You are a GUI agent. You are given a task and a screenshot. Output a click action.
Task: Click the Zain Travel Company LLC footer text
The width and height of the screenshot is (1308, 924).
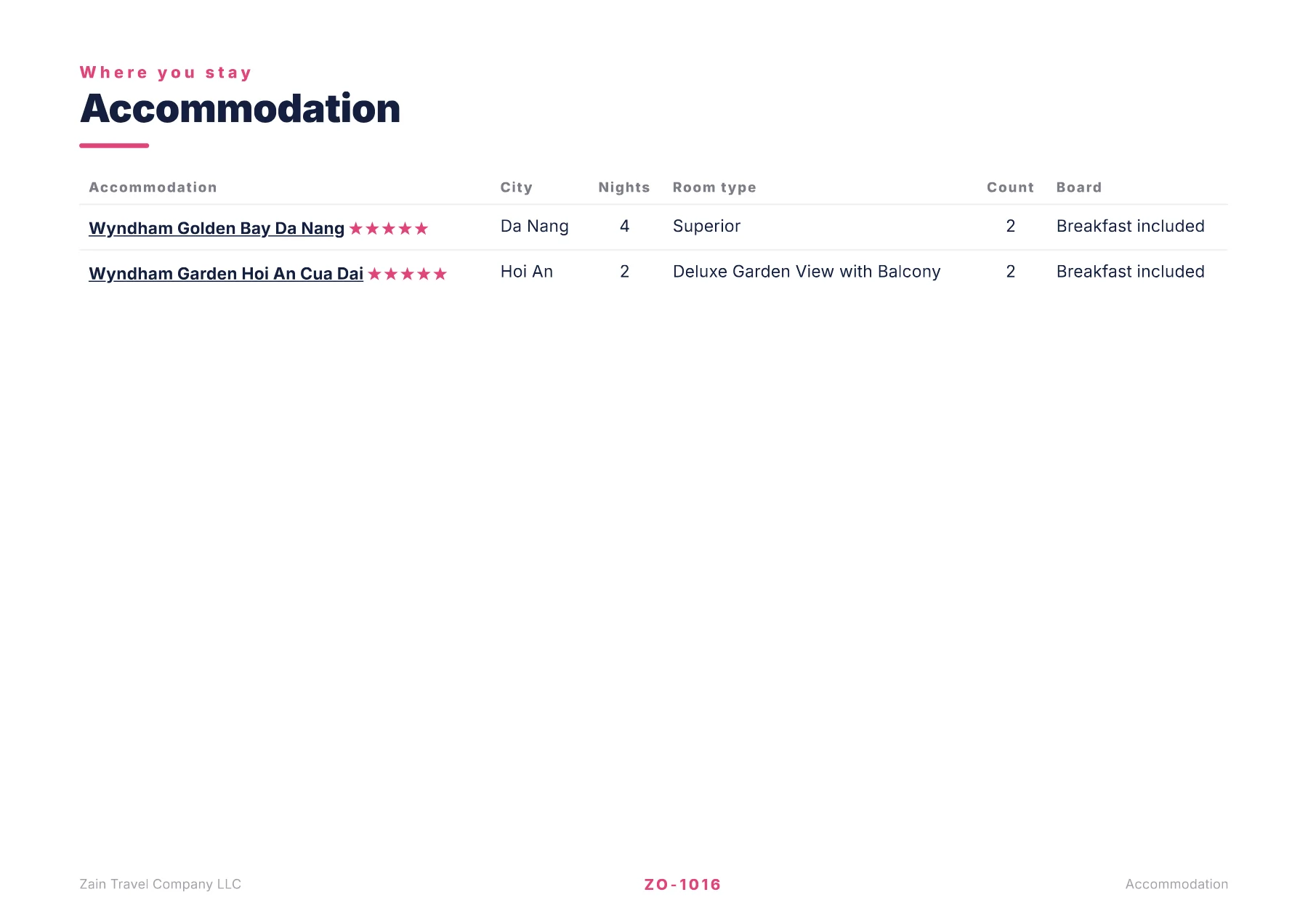[160, 884]
